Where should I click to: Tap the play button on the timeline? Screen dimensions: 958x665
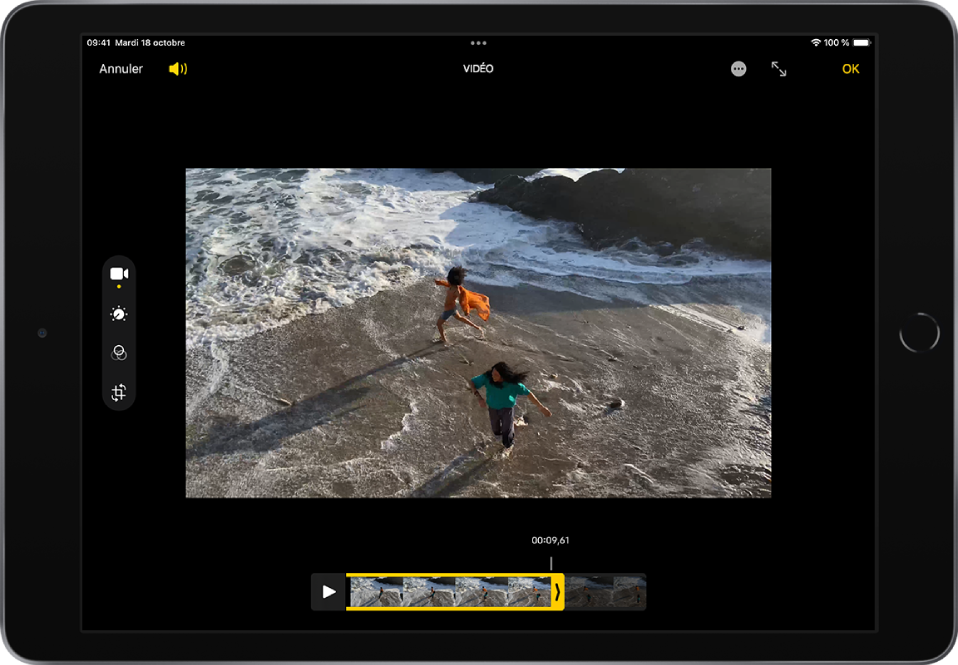(x=327, y=592)
